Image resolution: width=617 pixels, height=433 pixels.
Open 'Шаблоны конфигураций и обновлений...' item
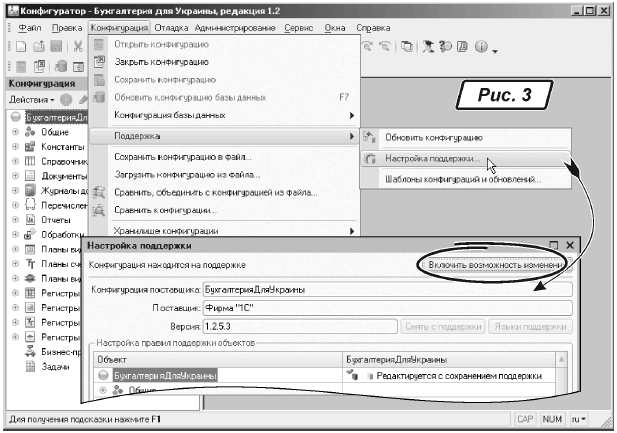pyautogui.click(x=463, y=180)
